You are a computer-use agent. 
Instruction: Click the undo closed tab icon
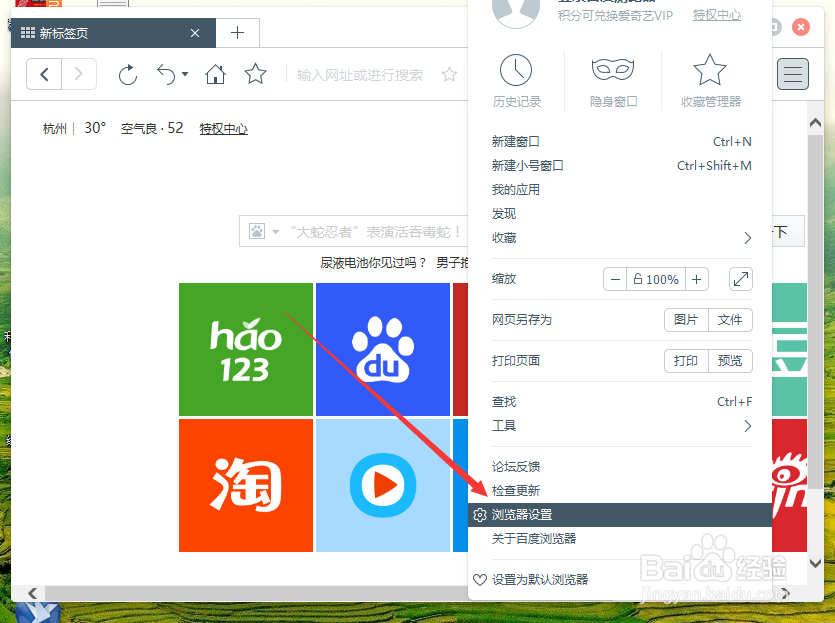point(166,75)
